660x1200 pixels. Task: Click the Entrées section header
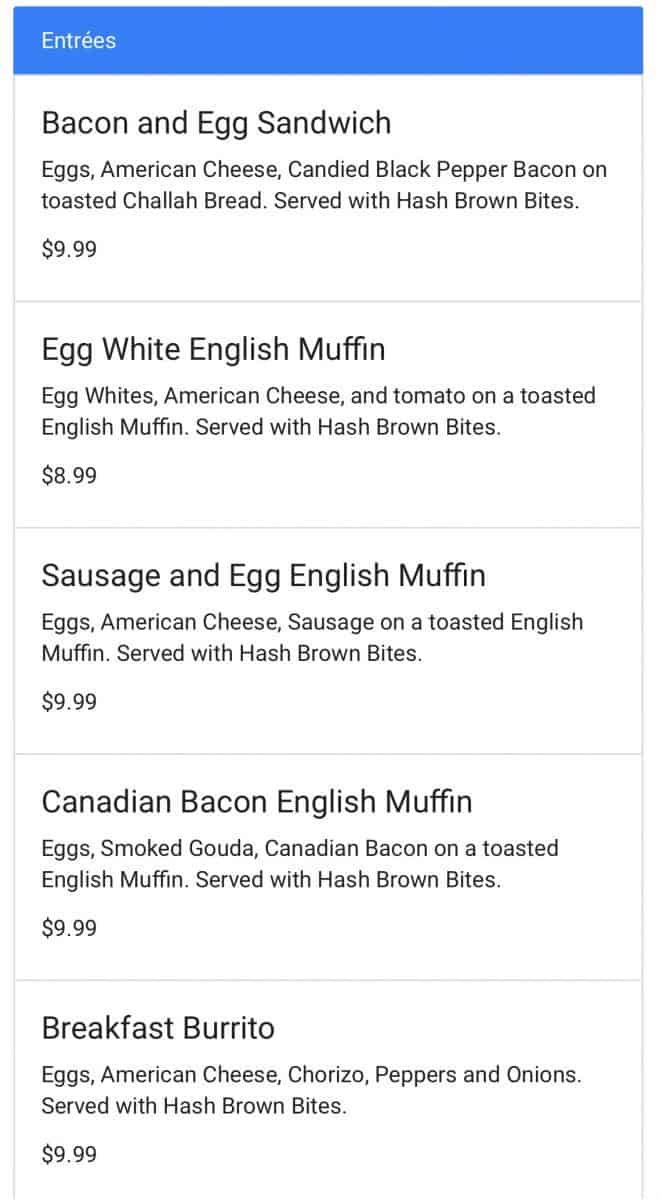[79, 41]
